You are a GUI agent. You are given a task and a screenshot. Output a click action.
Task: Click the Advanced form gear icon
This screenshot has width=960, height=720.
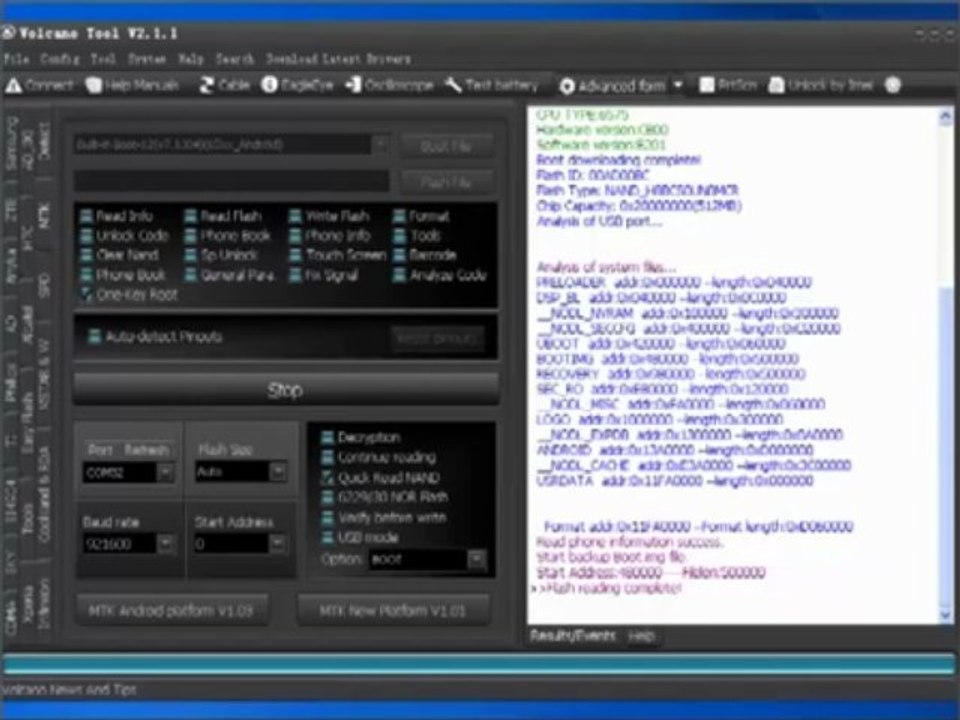click(567, 86)
